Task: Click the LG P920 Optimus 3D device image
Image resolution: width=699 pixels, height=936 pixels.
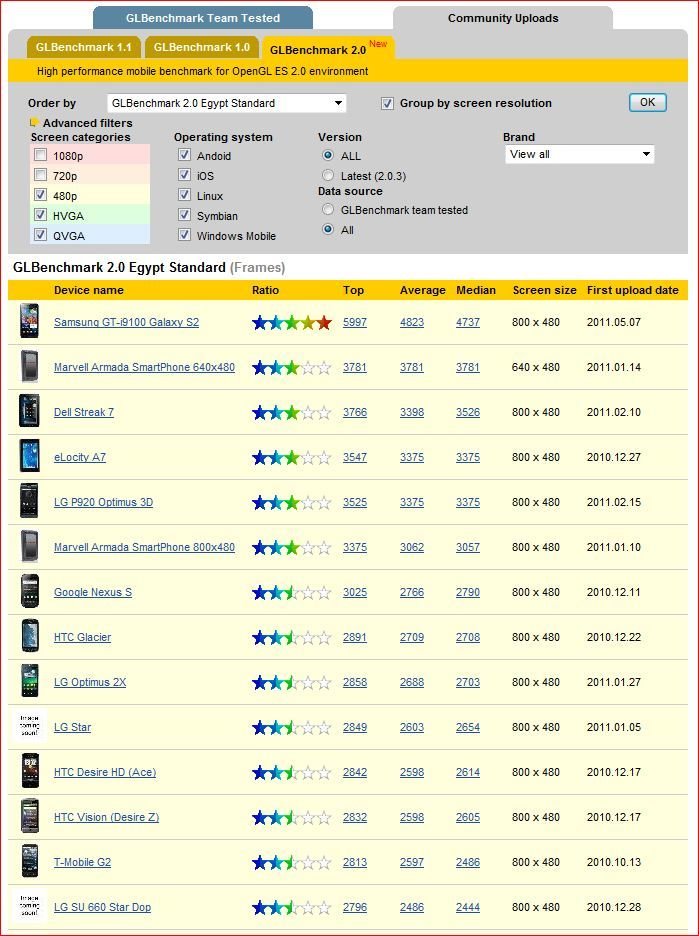Action: (29, 501)
